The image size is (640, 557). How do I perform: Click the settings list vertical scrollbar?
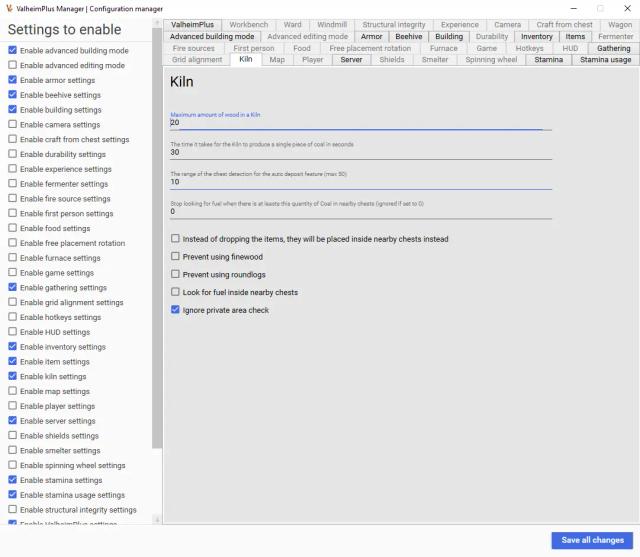click(x=157, y=238)
